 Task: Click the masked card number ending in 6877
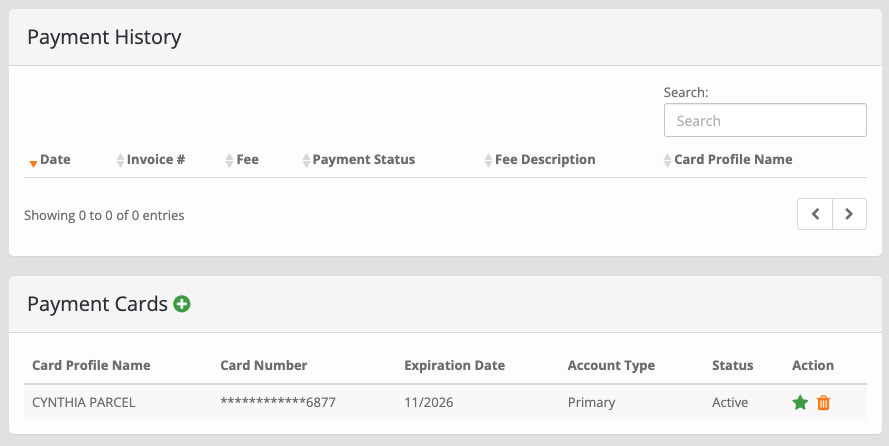coord(278,403)
